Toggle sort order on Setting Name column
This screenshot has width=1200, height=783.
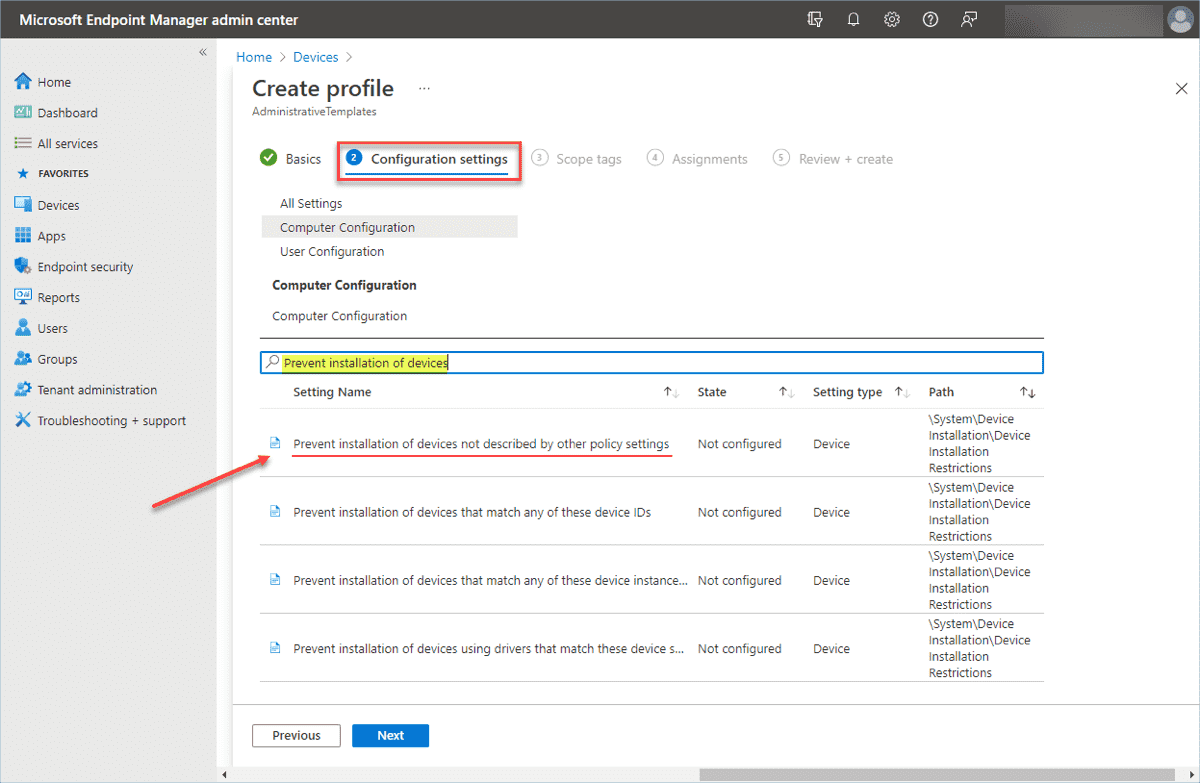pyautogui.click(x=669, y=392)
